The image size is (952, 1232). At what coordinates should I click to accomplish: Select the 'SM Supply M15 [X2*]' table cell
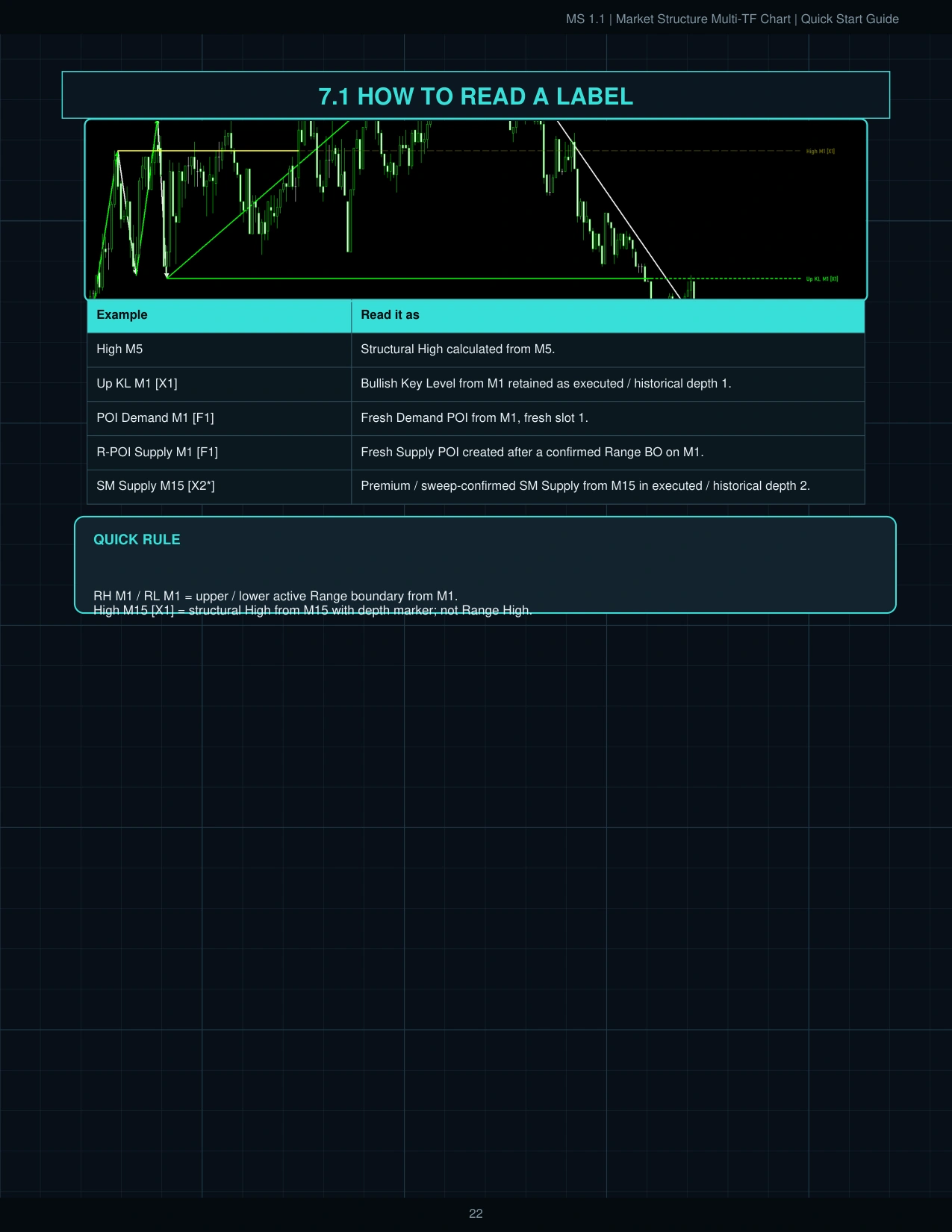(220, 486)
